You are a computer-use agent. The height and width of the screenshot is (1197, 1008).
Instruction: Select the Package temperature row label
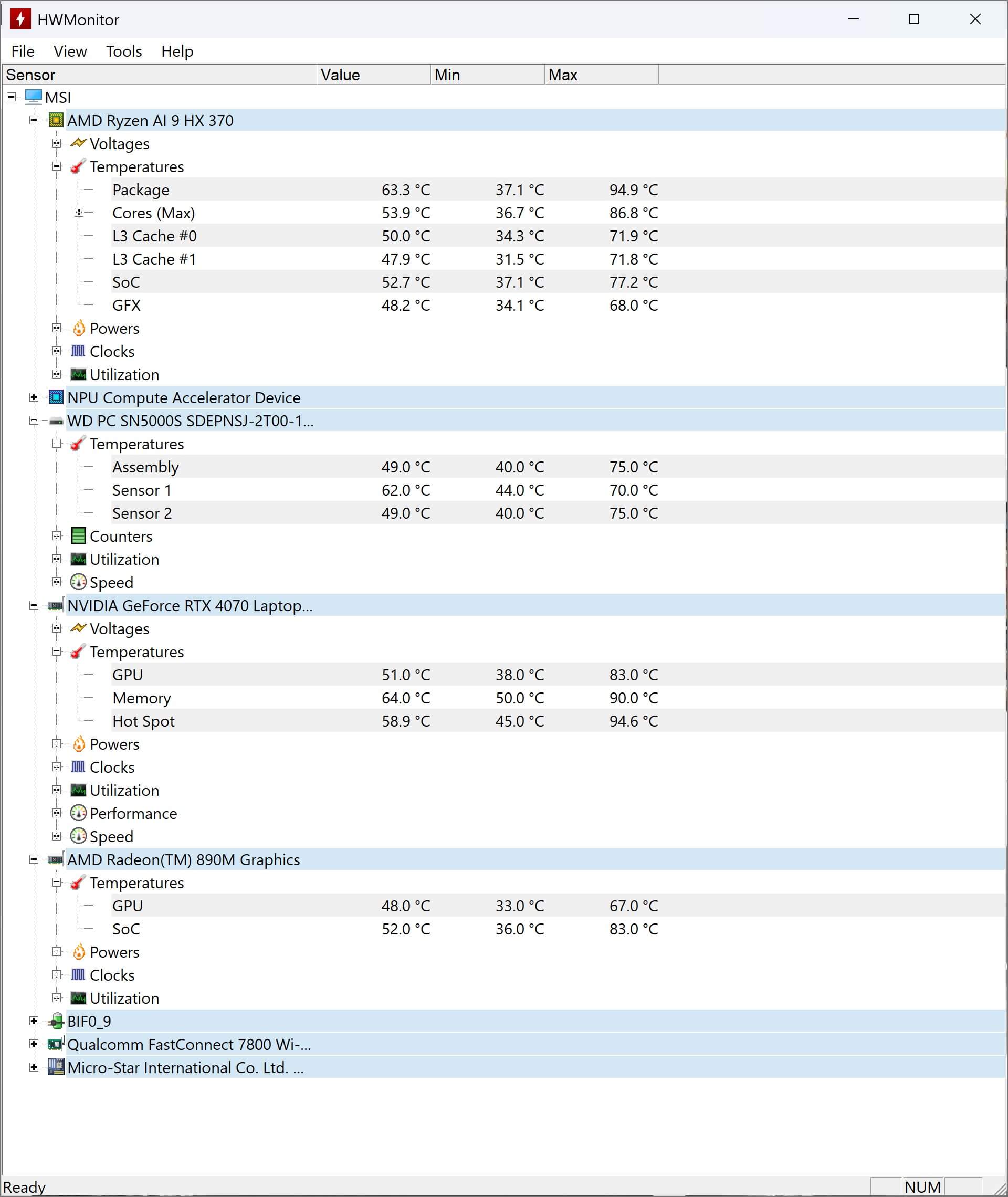141,190
